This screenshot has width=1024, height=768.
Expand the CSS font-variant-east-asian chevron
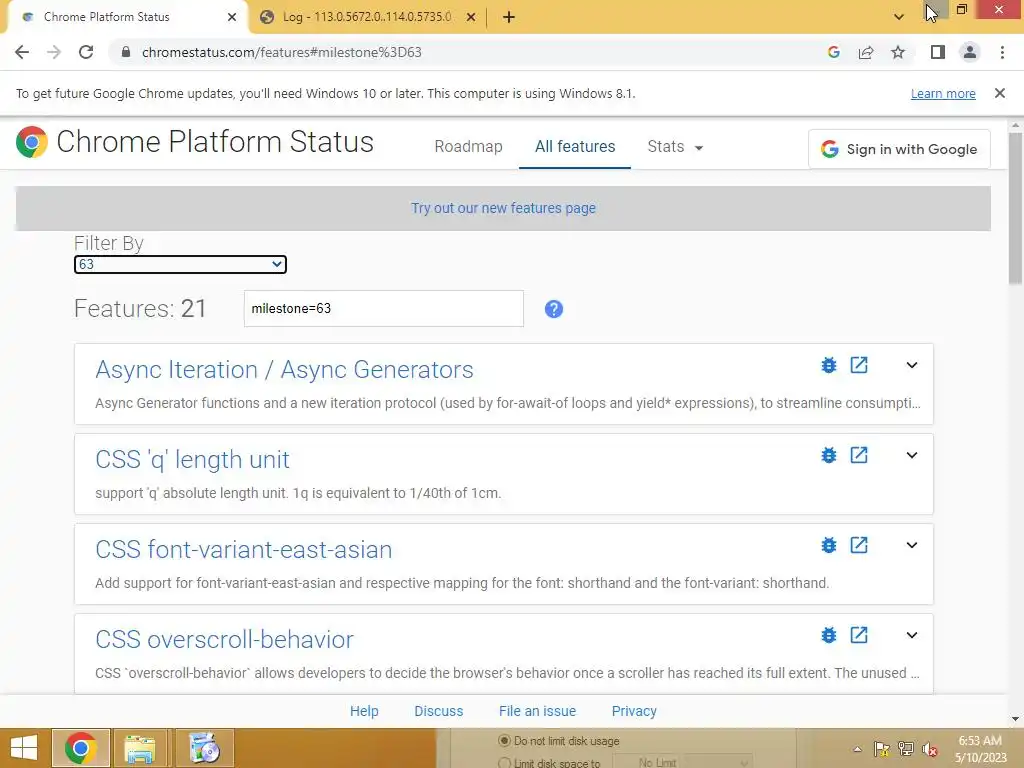coord(912,545)
